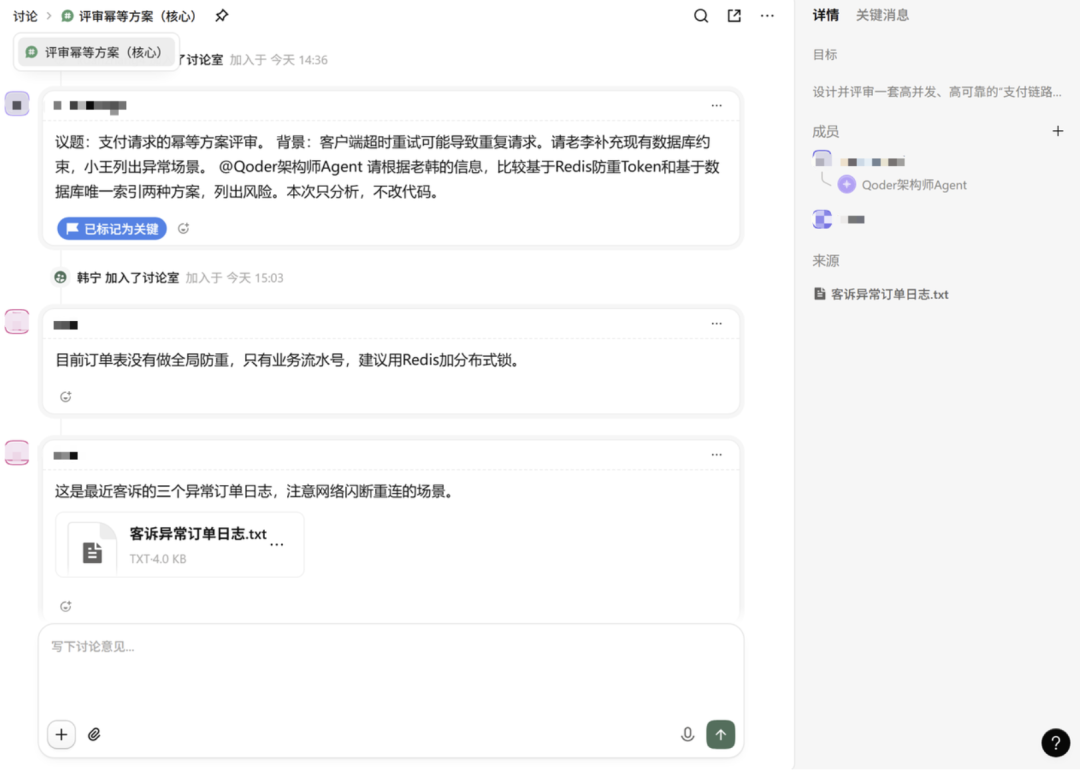Viewport: 1080px width, 774px height.
Task: Click second member avatar with checkered icon
Action: click(x=822, y=219)
